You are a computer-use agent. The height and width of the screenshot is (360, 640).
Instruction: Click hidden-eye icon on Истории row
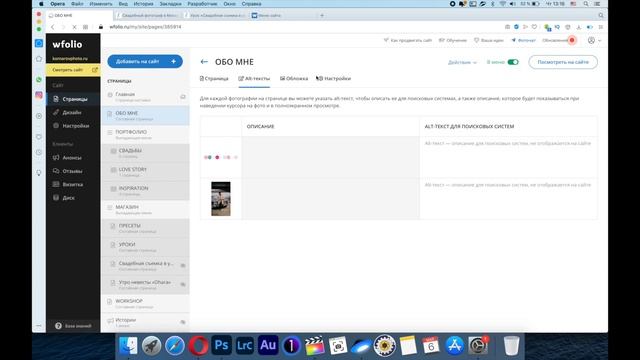pyautogui.click(x=183, y=322)
